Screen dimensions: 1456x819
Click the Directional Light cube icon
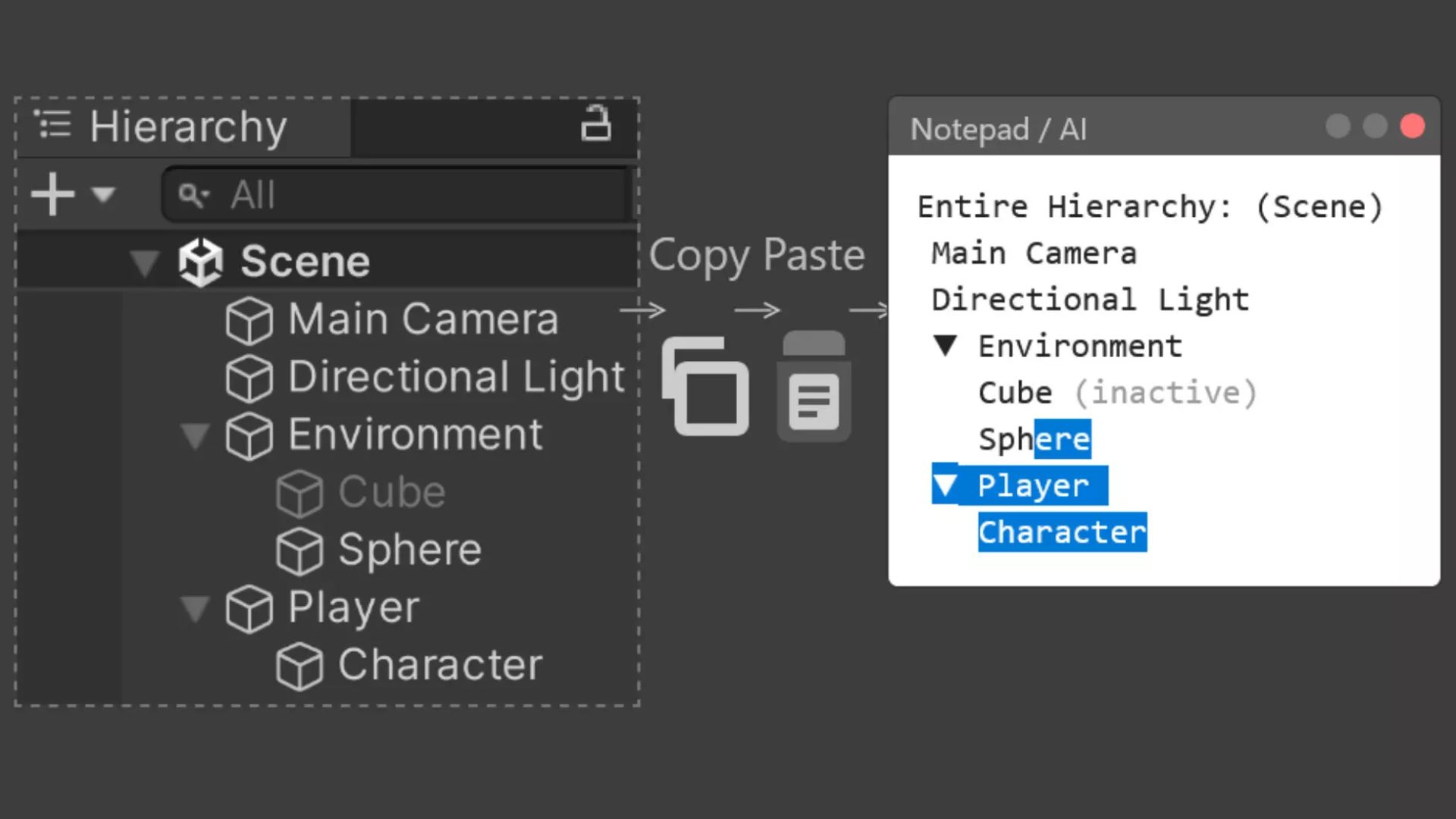pyautogui.click(x=249, y=377)
